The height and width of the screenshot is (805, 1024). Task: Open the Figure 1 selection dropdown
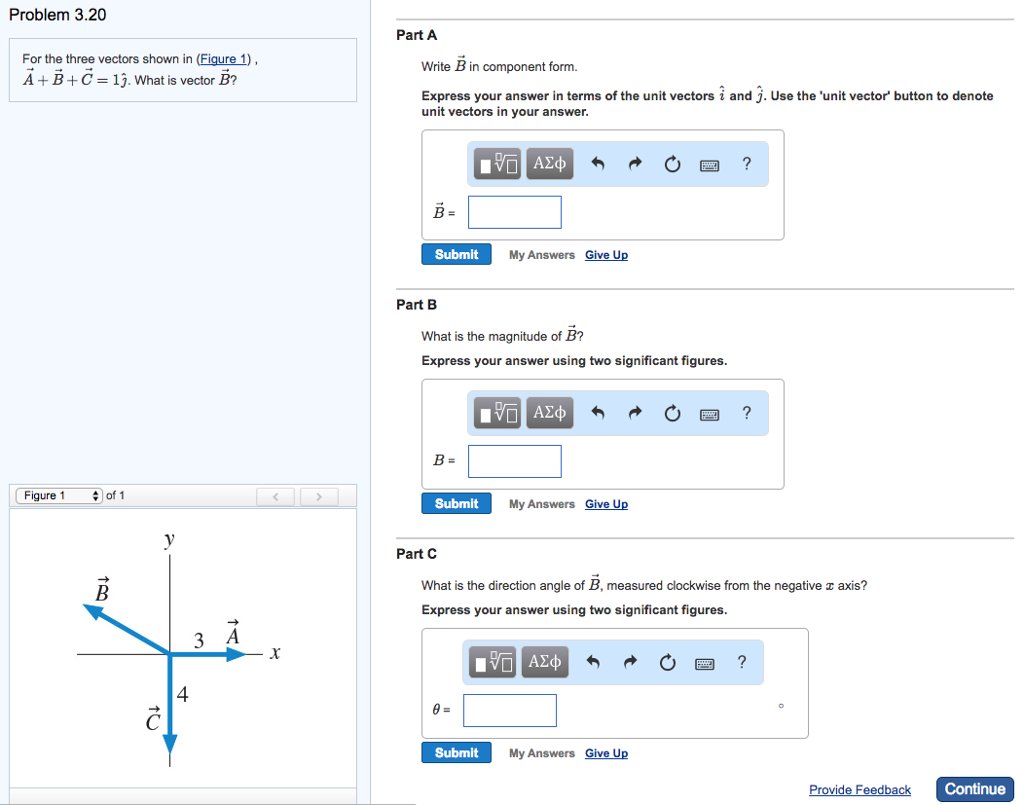[57, 494]
